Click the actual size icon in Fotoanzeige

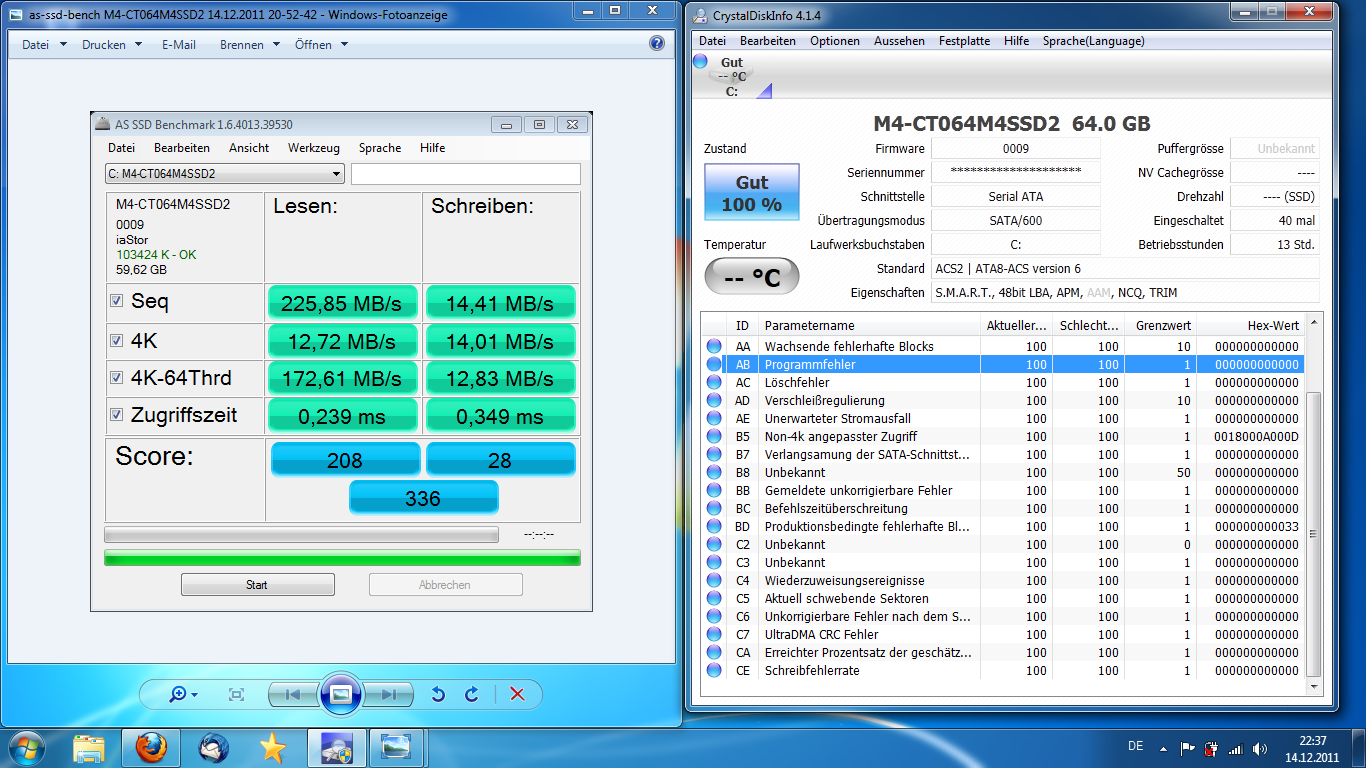[236, 694]
